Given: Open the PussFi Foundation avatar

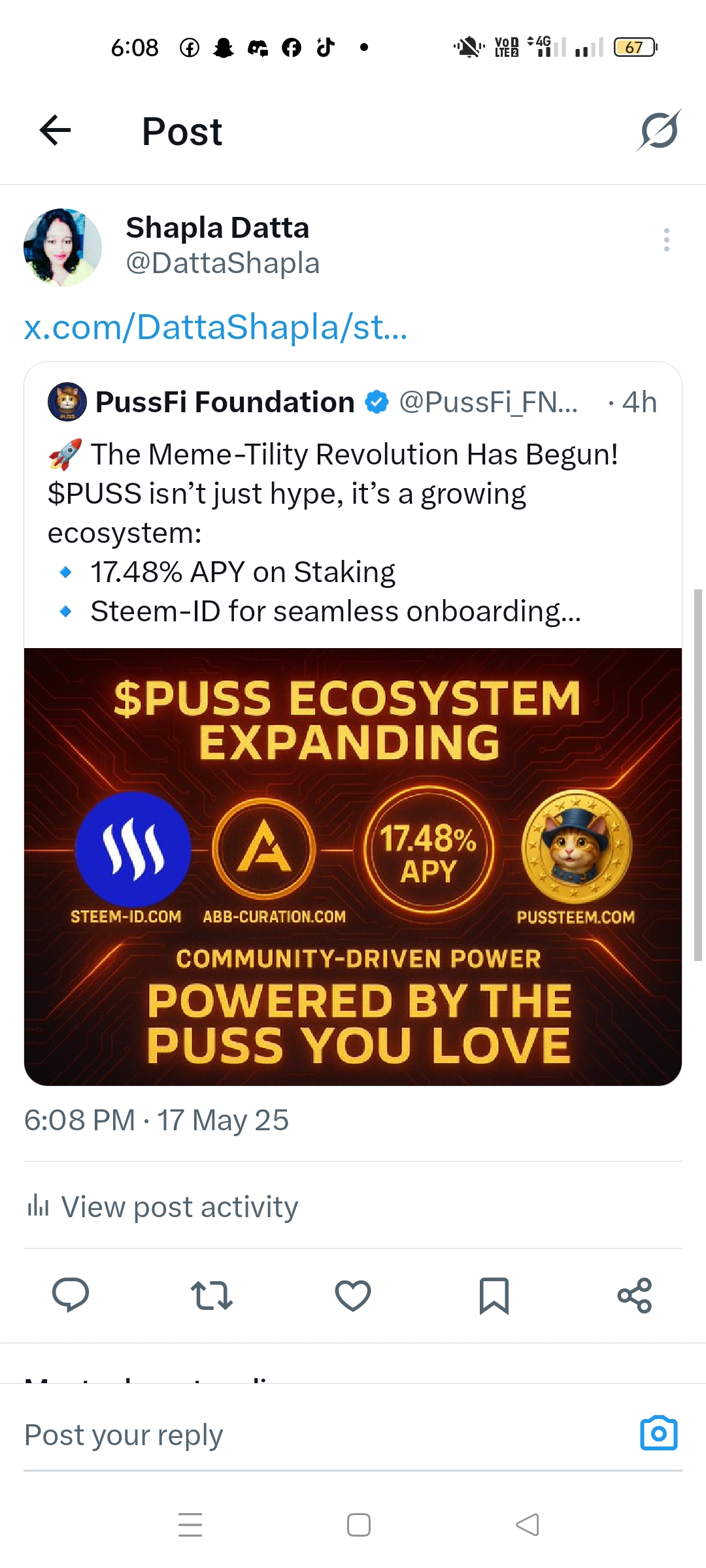Looking at the screenshot, I should click(67, 402).
